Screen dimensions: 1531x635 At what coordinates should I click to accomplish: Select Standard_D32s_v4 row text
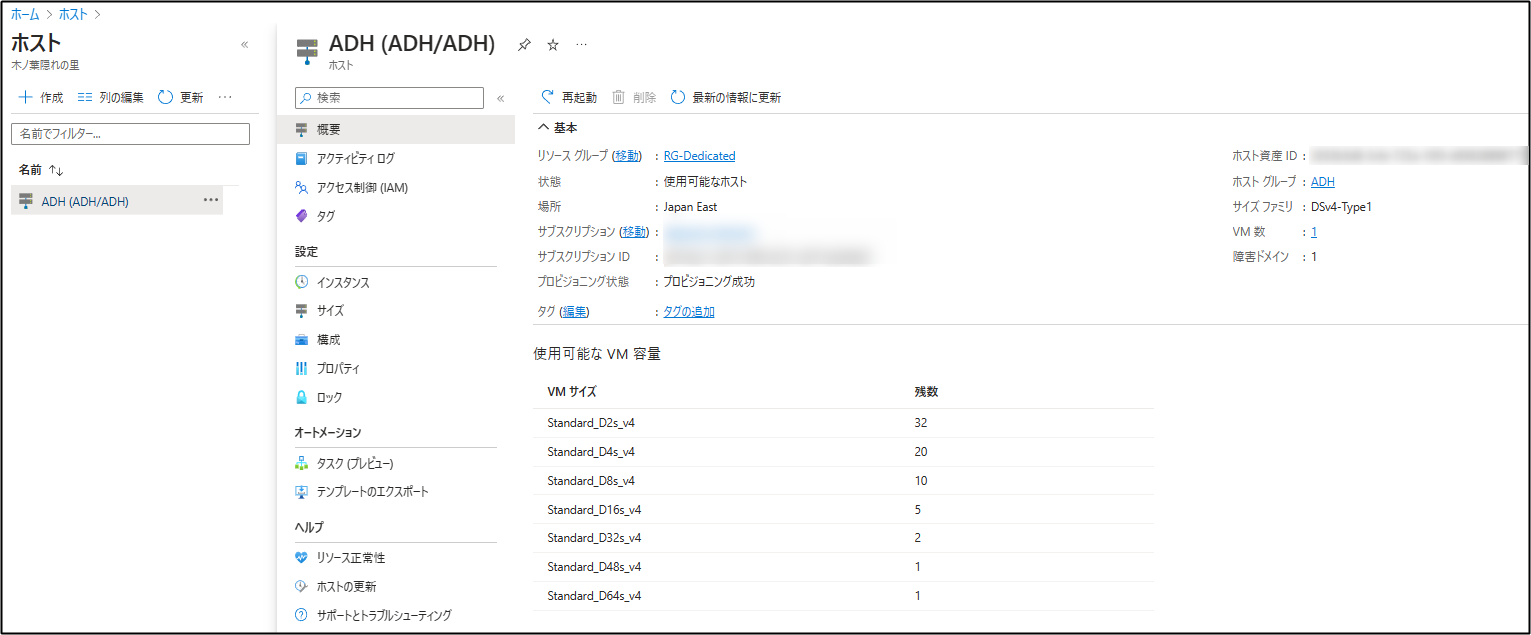(x=594, y=538)
